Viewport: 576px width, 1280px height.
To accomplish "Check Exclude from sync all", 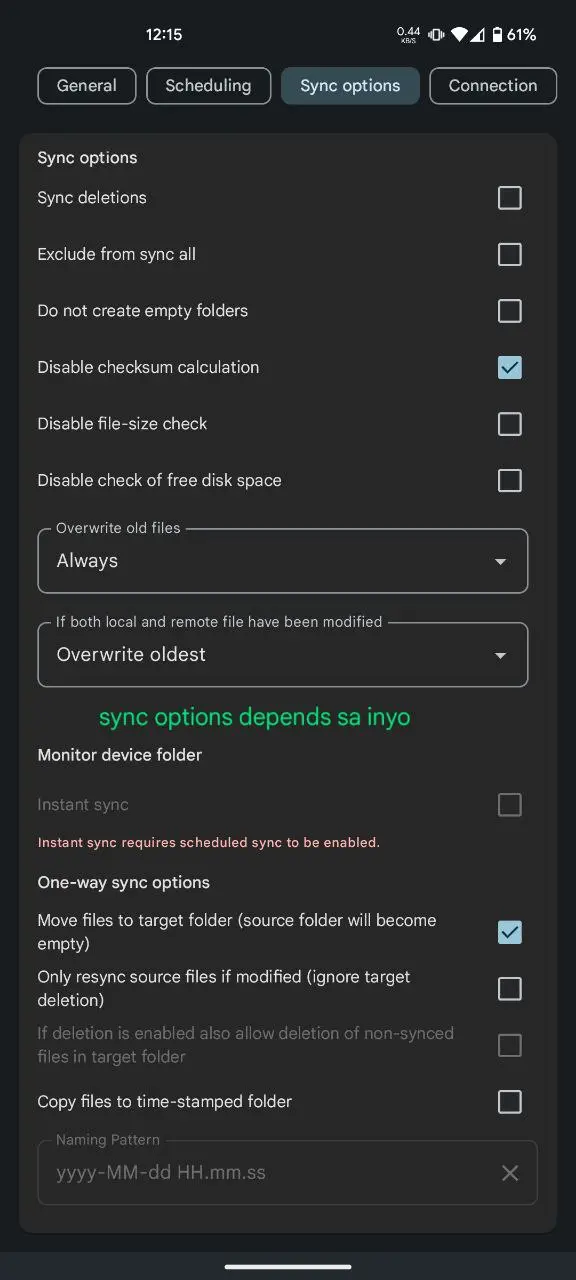I will (510, 254).
